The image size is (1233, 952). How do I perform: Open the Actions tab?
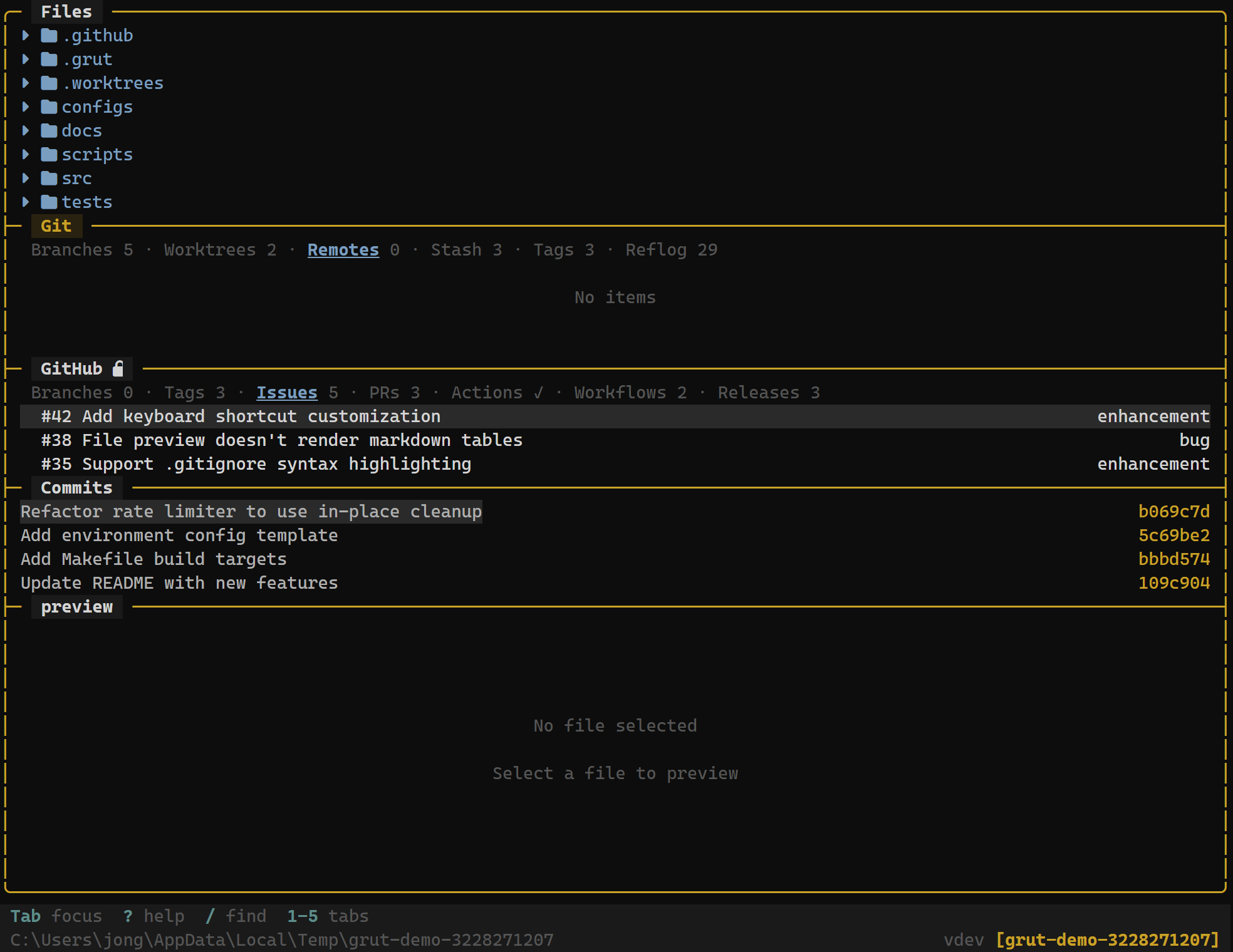pos(497,393)
